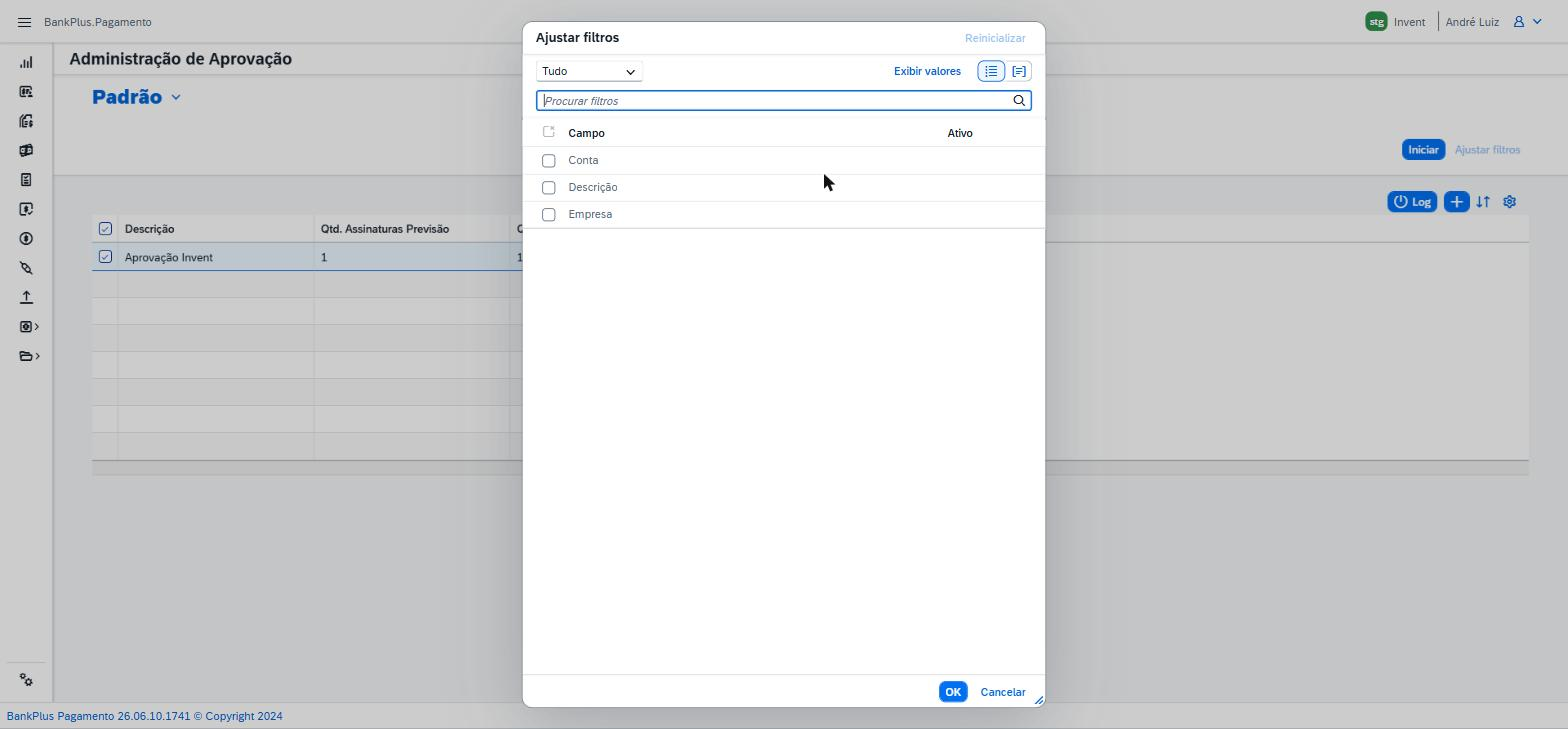Open the bar chart sidebar icon

[26, 62]
